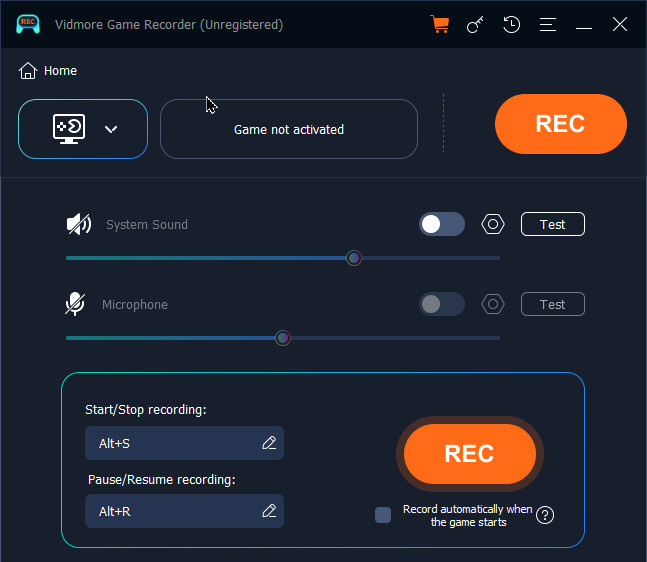Click the Game not activated box
Image resolution: width=647 pixels, height=562 pixels.
[x=289, y=129]
